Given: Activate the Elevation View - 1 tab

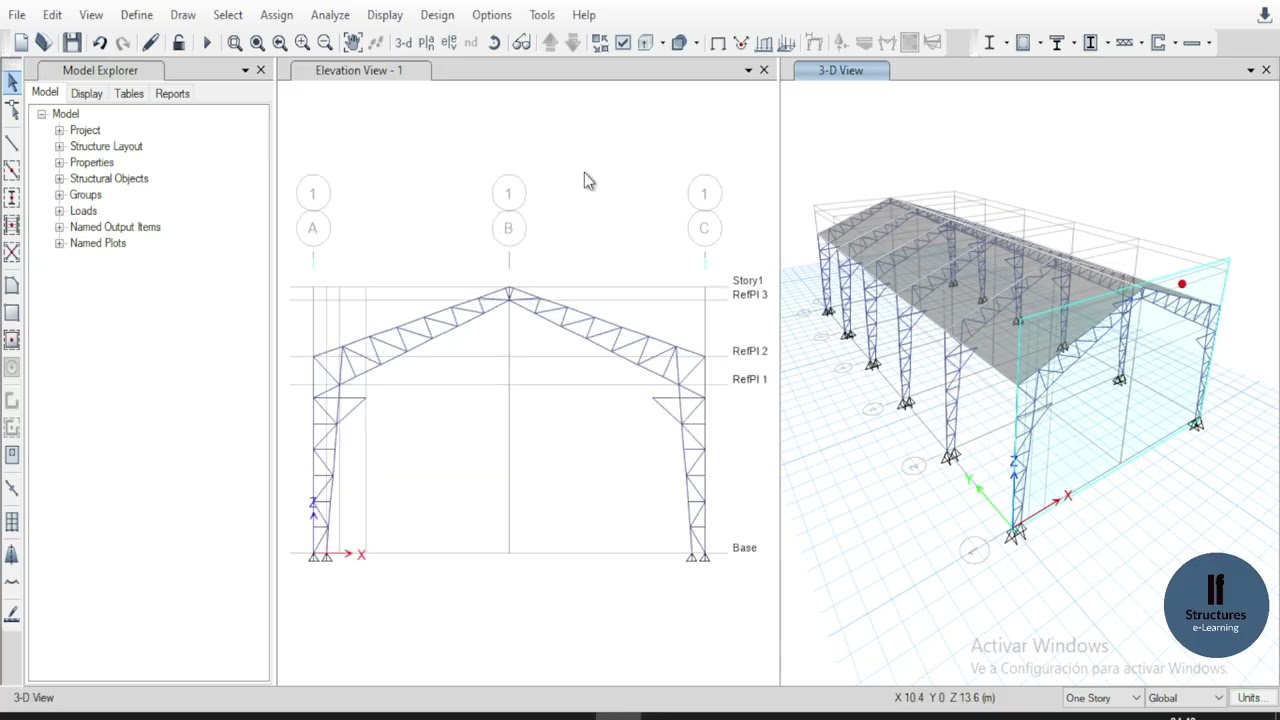Looking at the screenshot, I should tap(359, 70).
